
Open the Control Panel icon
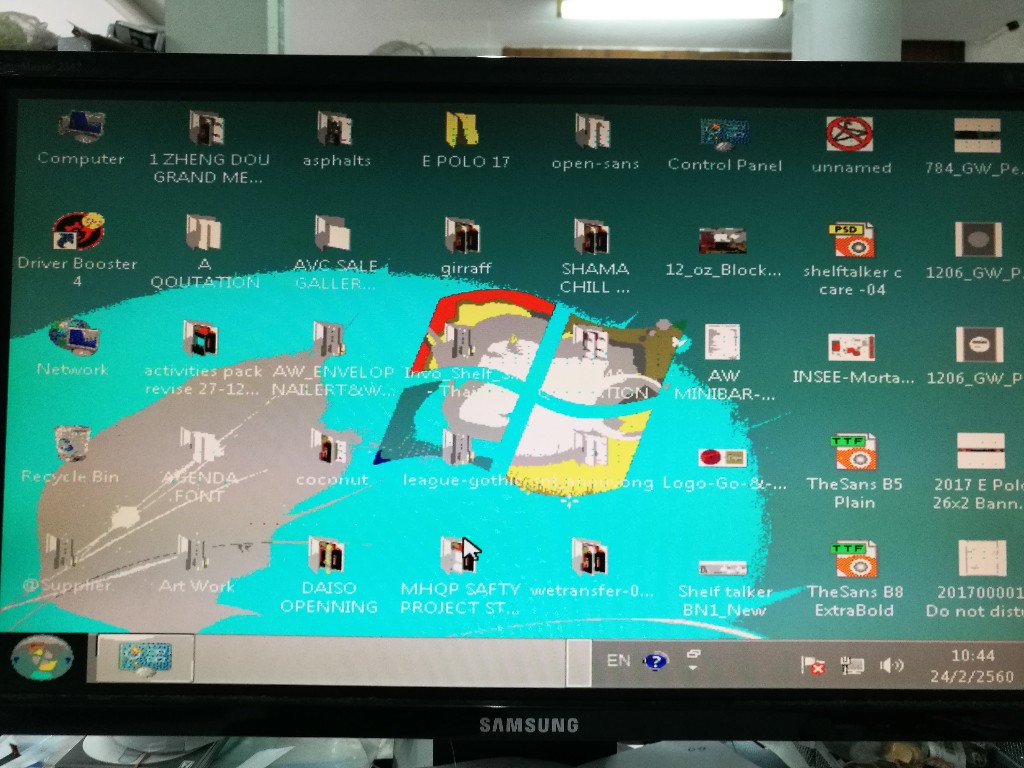click(x=724, y=134)
